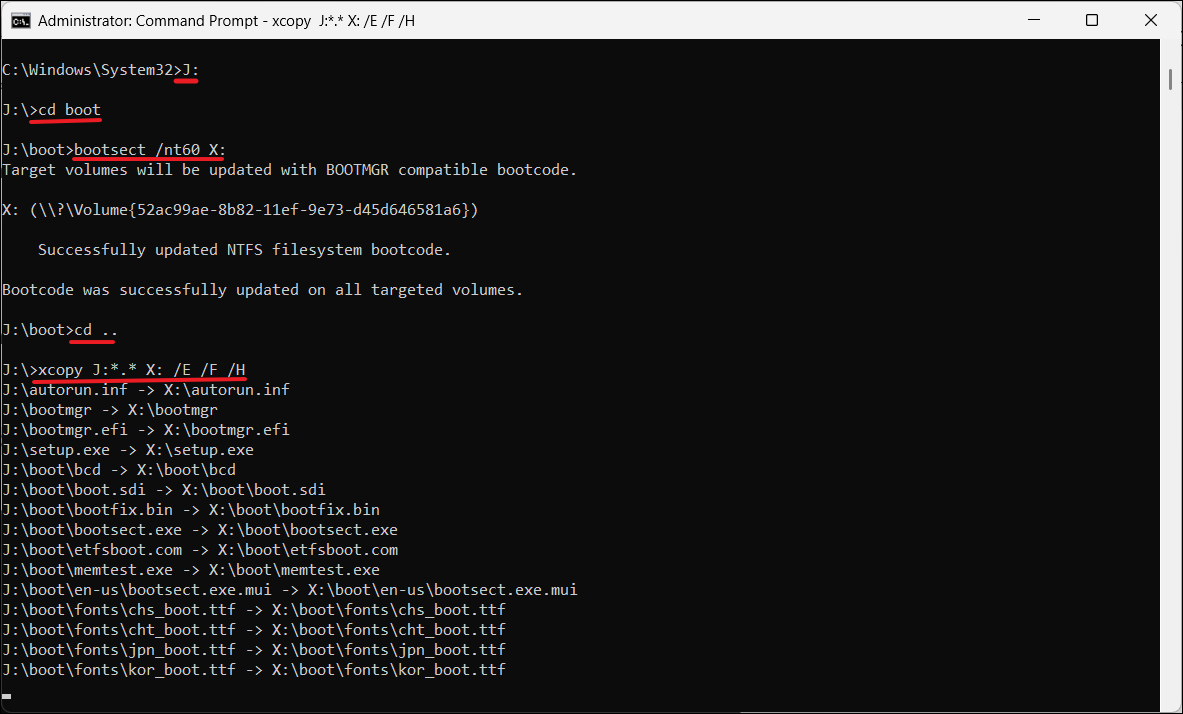Click "Successfully updated NTFS filesystem bootcode" line
1183x714 pixels.
pyautogui.click(x=244, y=250)
